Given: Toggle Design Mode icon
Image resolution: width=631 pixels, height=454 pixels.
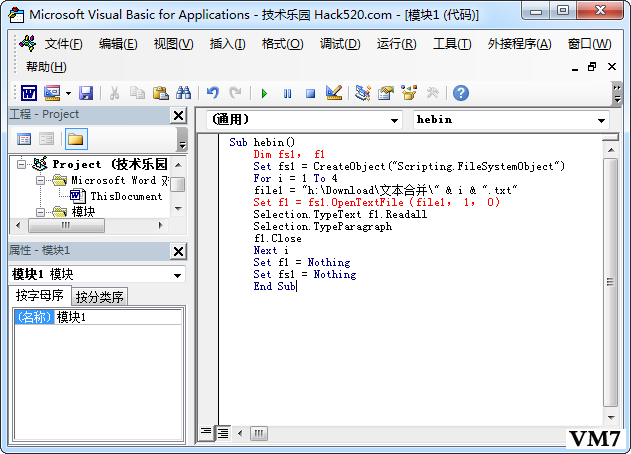Looking at the screenshot, I should pyautogui.click(x=334, y=93).
